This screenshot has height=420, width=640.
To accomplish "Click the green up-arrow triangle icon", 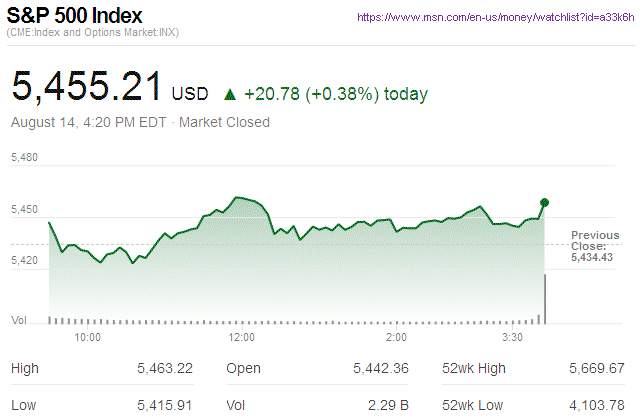I will click(230, 94).
